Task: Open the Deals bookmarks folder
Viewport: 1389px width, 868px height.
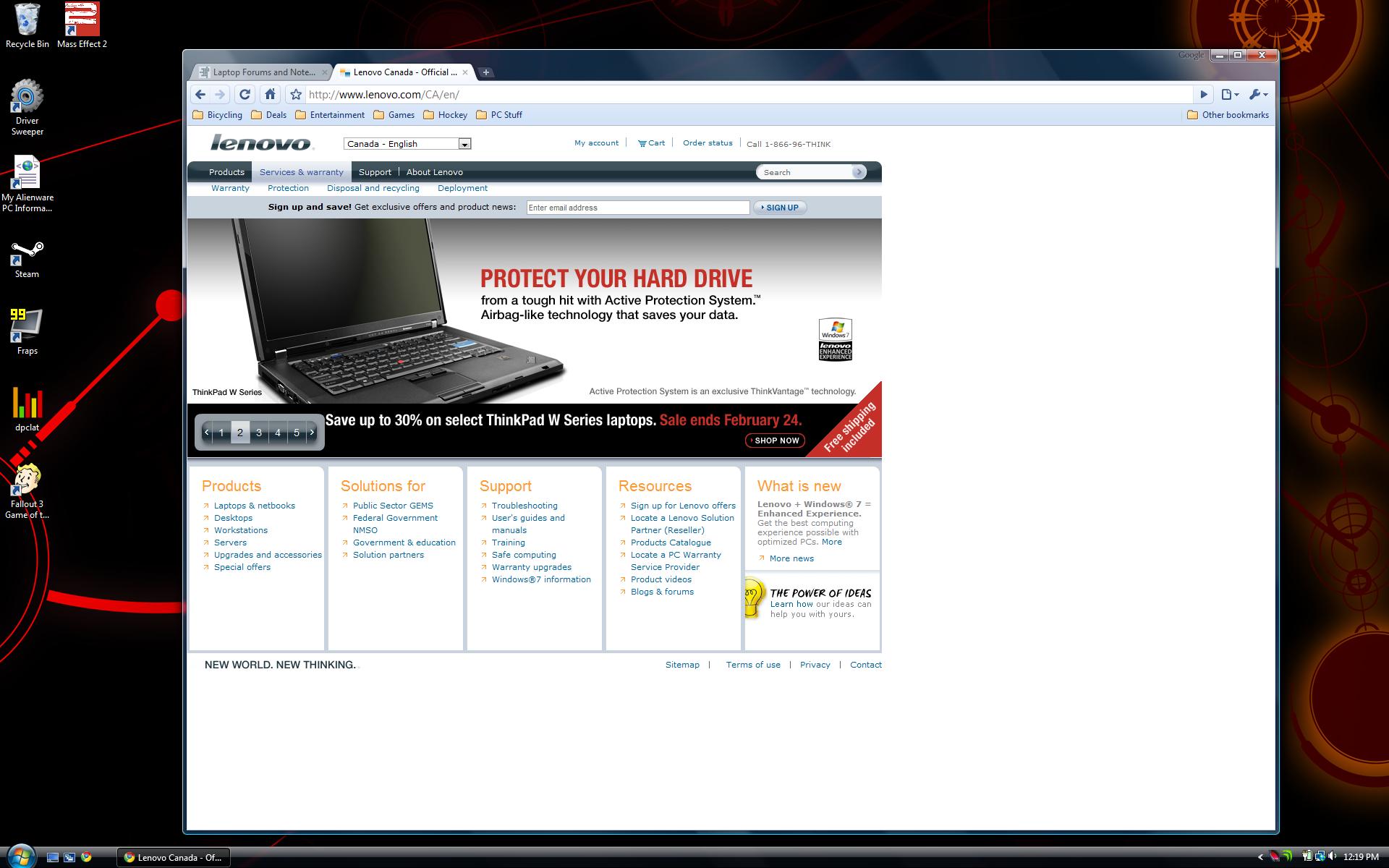Action: (x=269, y=115)
